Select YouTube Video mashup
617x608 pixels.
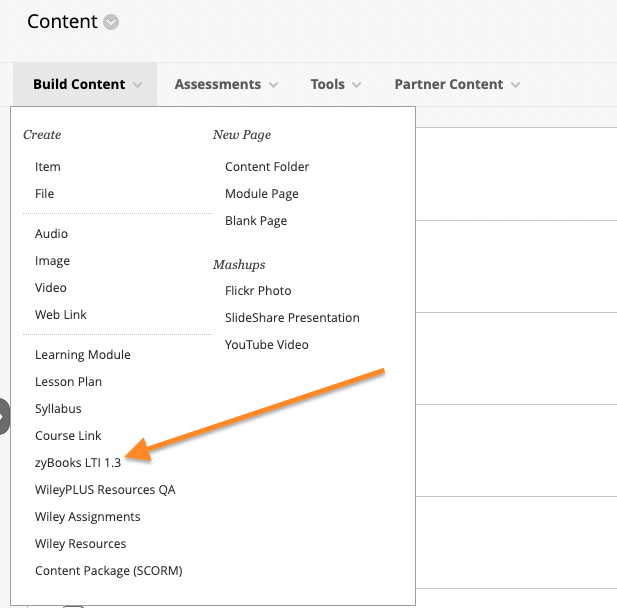pyautogui.click(x=266, y=345)
